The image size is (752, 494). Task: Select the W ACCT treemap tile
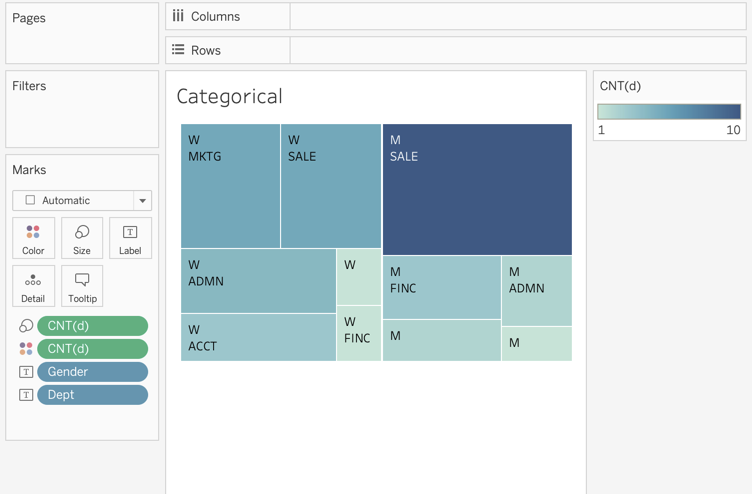point(258,338)
